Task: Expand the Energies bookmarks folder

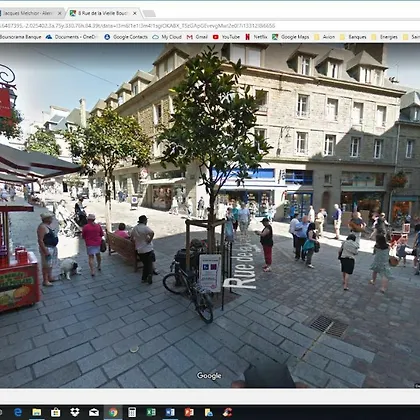Action: (x=384, y=37)
